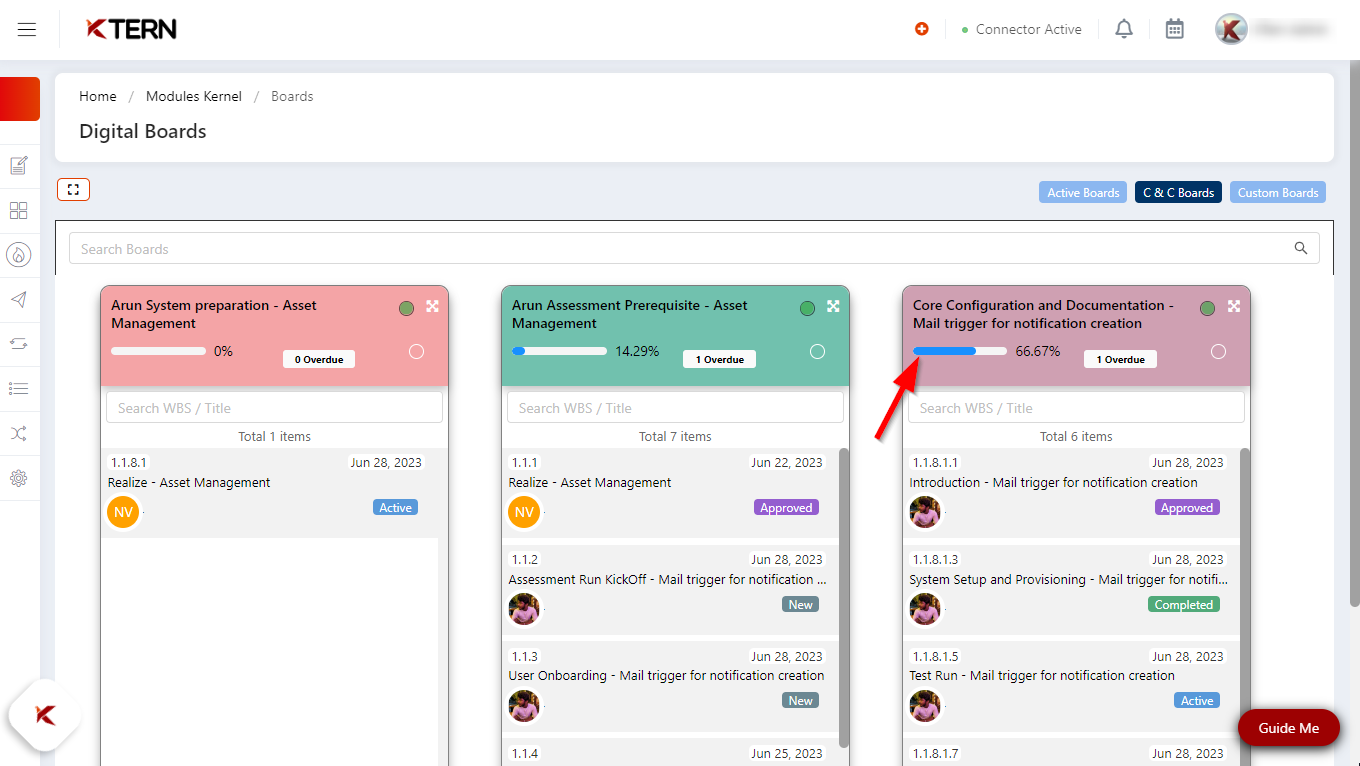Screen dimensions: 1360x766
Task: Open the hamburger navigation menu
Action: 26,29
